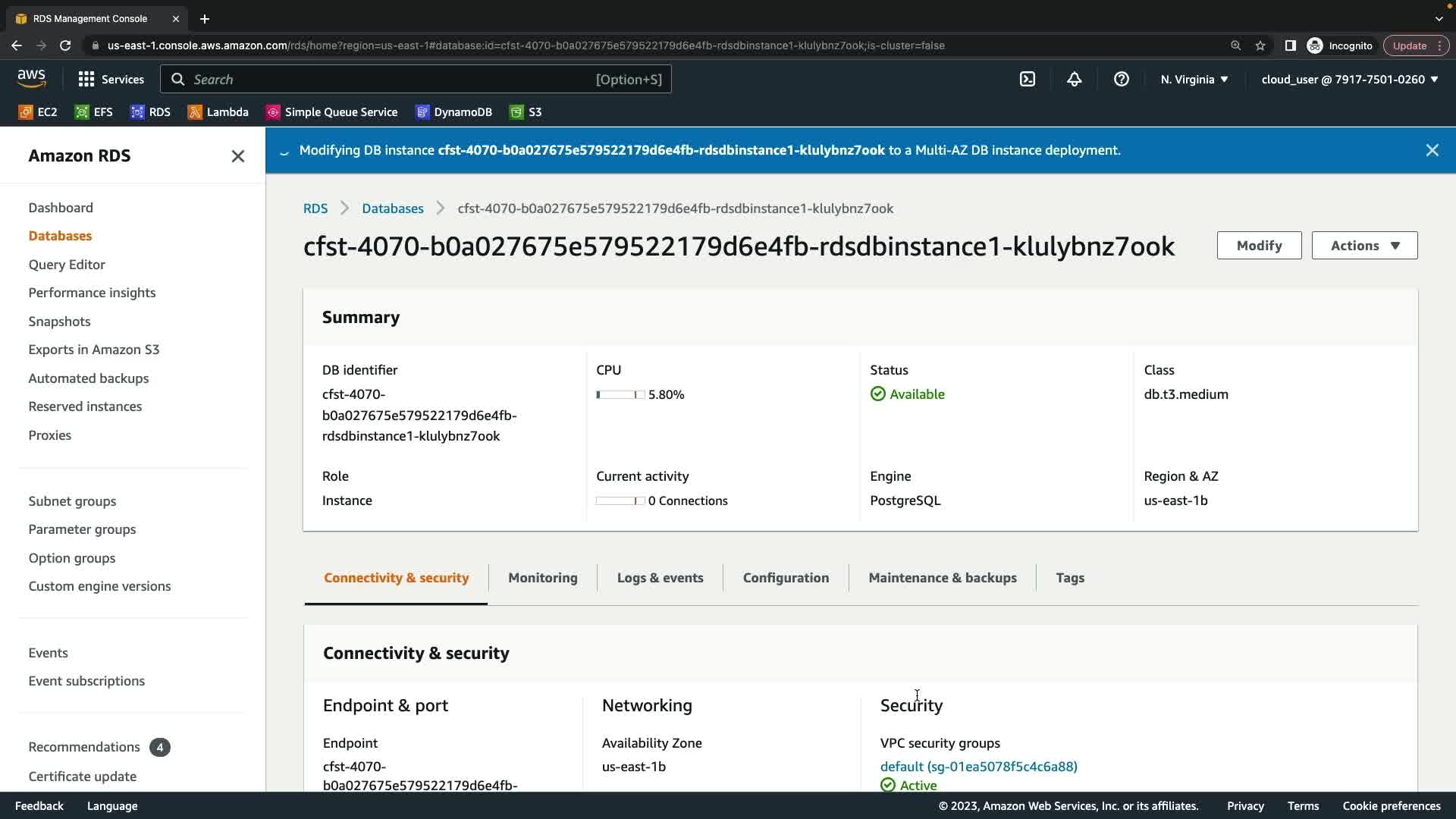The width and height of the screenshot is (1456, 819).
Task: Click the Modify button
Action: (1259, 246)
